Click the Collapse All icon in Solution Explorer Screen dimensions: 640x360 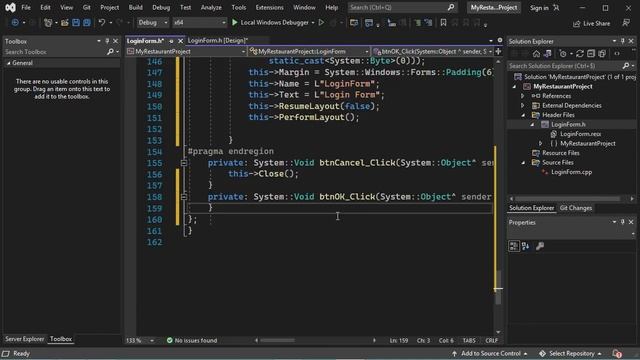click(591, 54)
